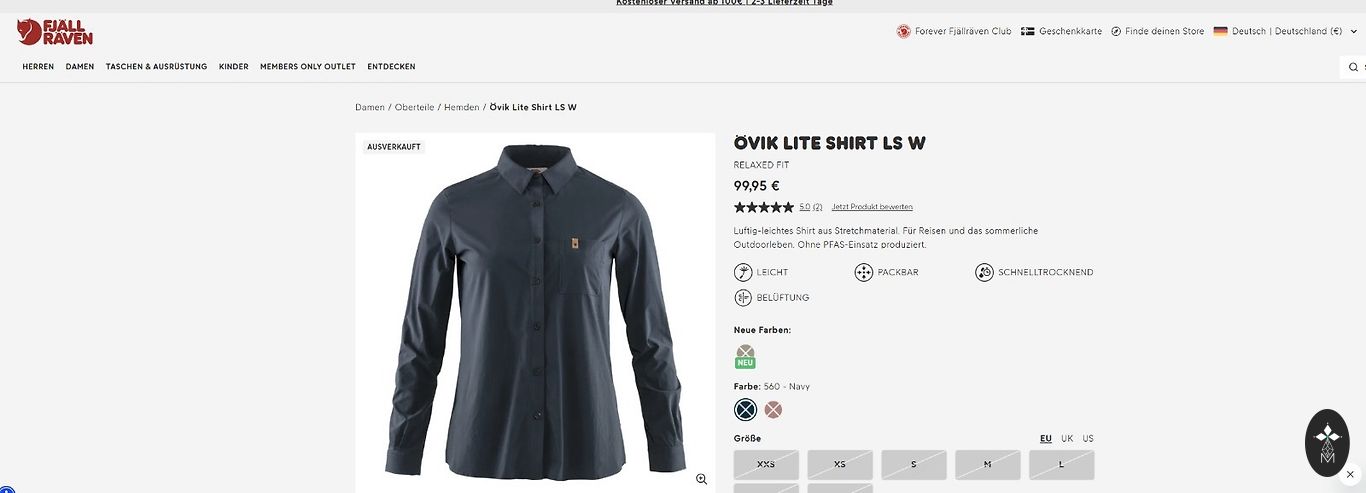Screen dimensions: 1366x493
Task: Open the Members Only Outlet menu
Action: (x=308, y=67)
